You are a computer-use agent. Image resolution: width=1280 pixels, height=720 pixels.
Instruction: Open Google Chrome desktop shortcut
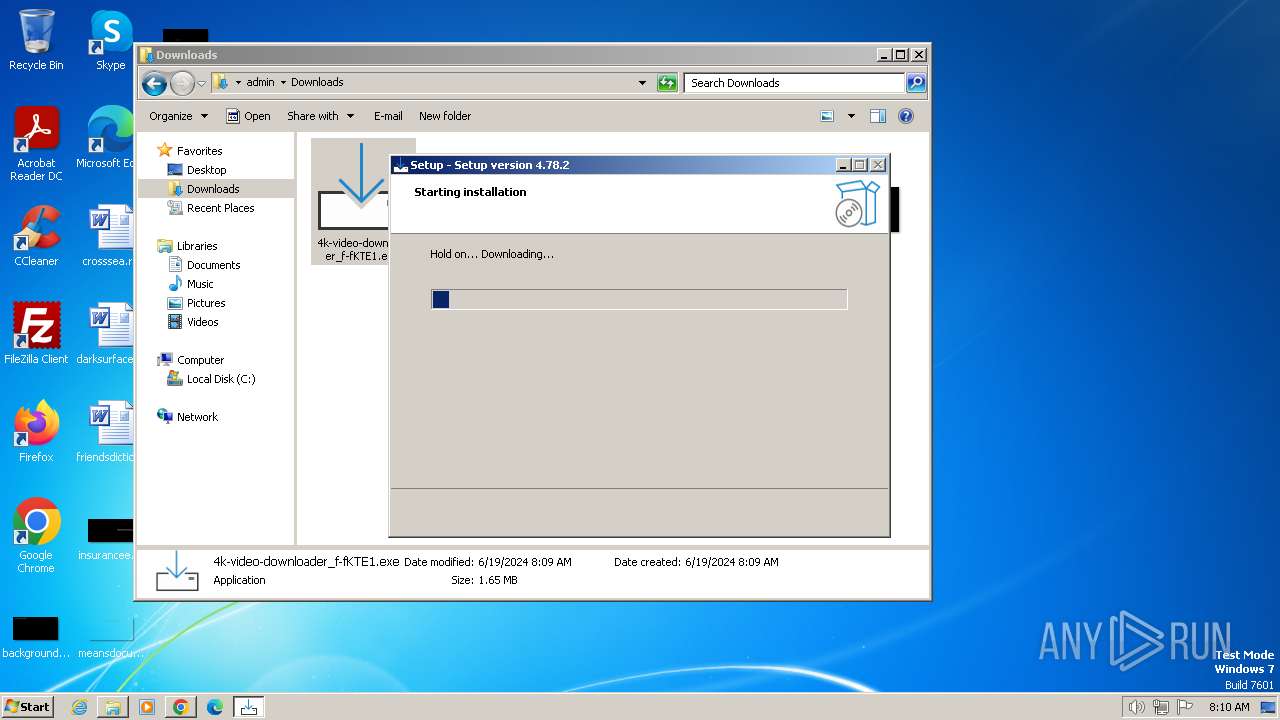click(x=36, y=536)
